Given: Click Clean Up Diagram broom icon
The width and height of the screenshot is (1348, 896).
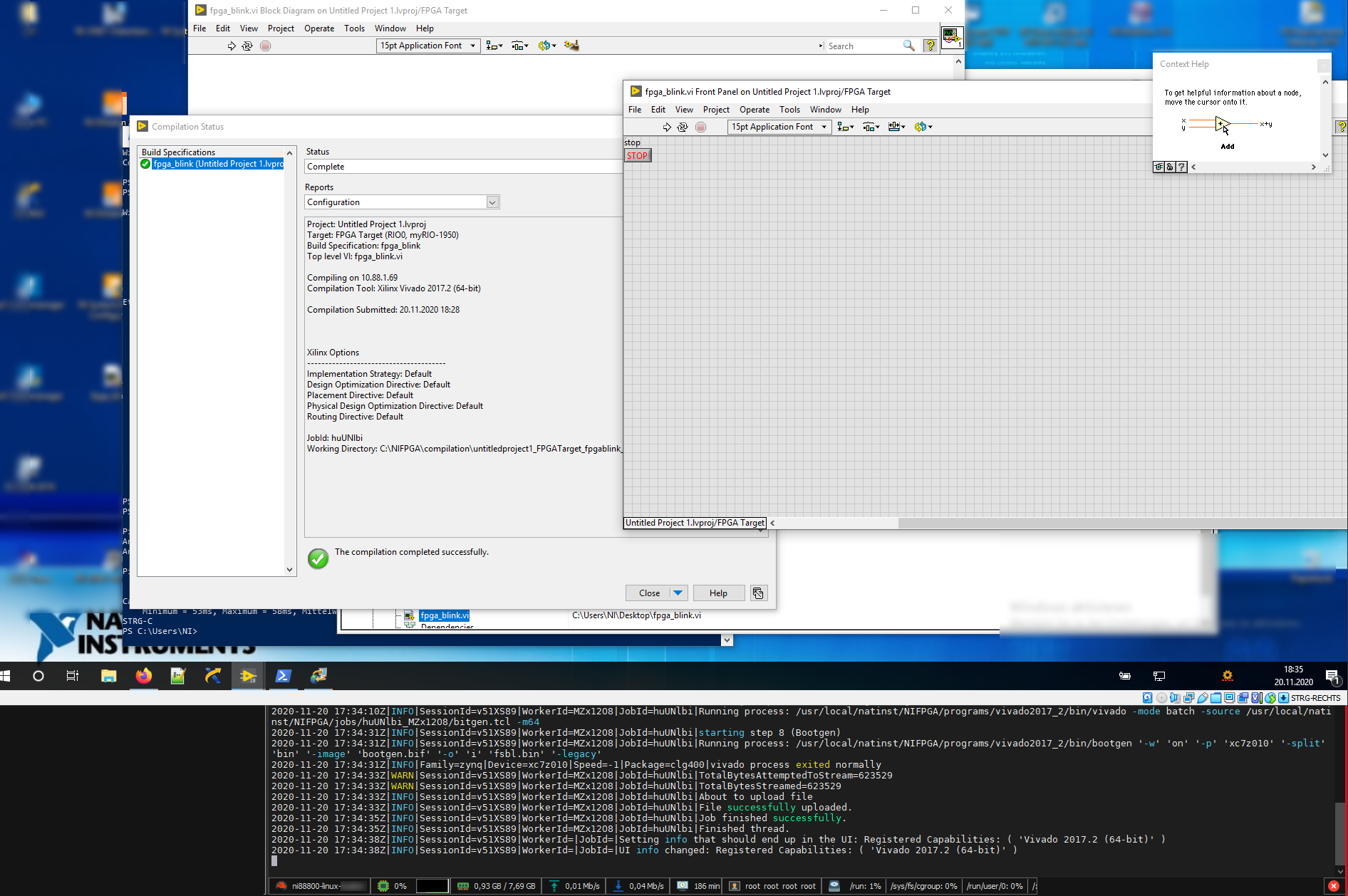Looking at the screenshot, I should [571, 46].
